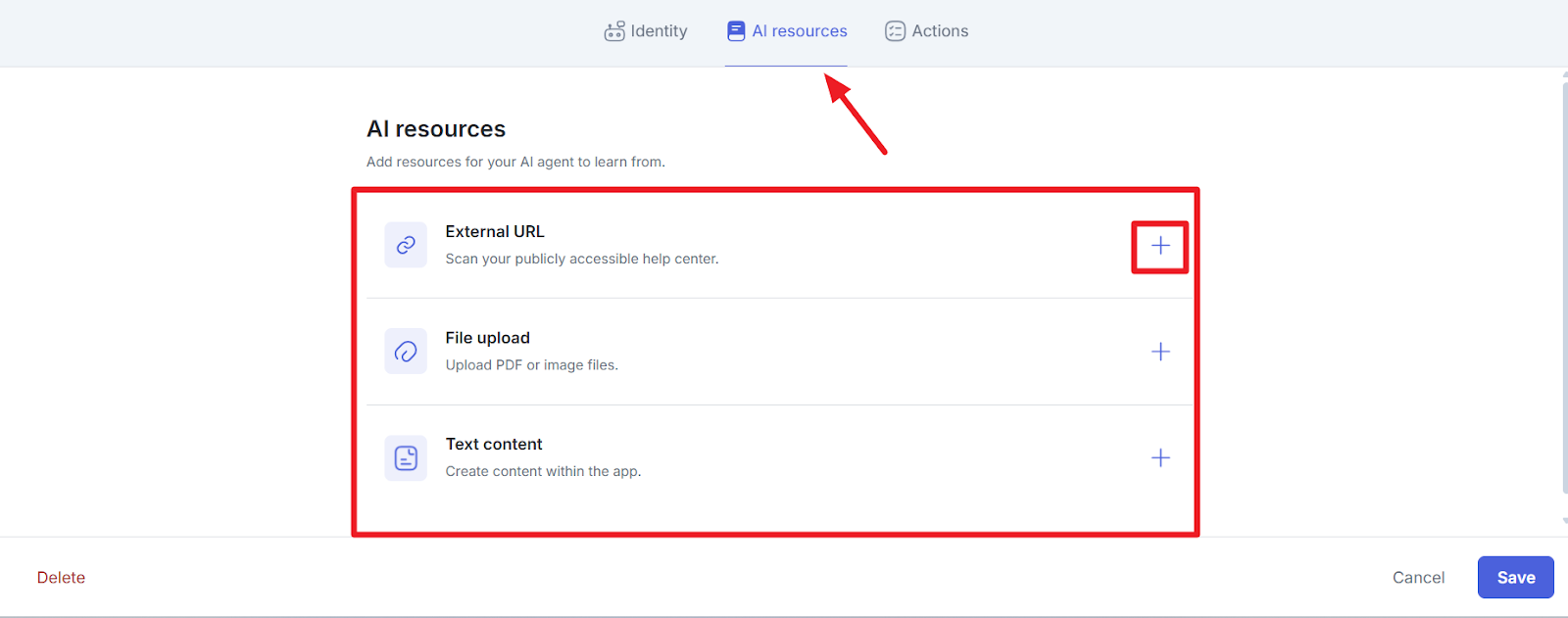Click the vertical scrollbar on right edge
This screenshot has width=1568, height=618.
point(1564,294)
